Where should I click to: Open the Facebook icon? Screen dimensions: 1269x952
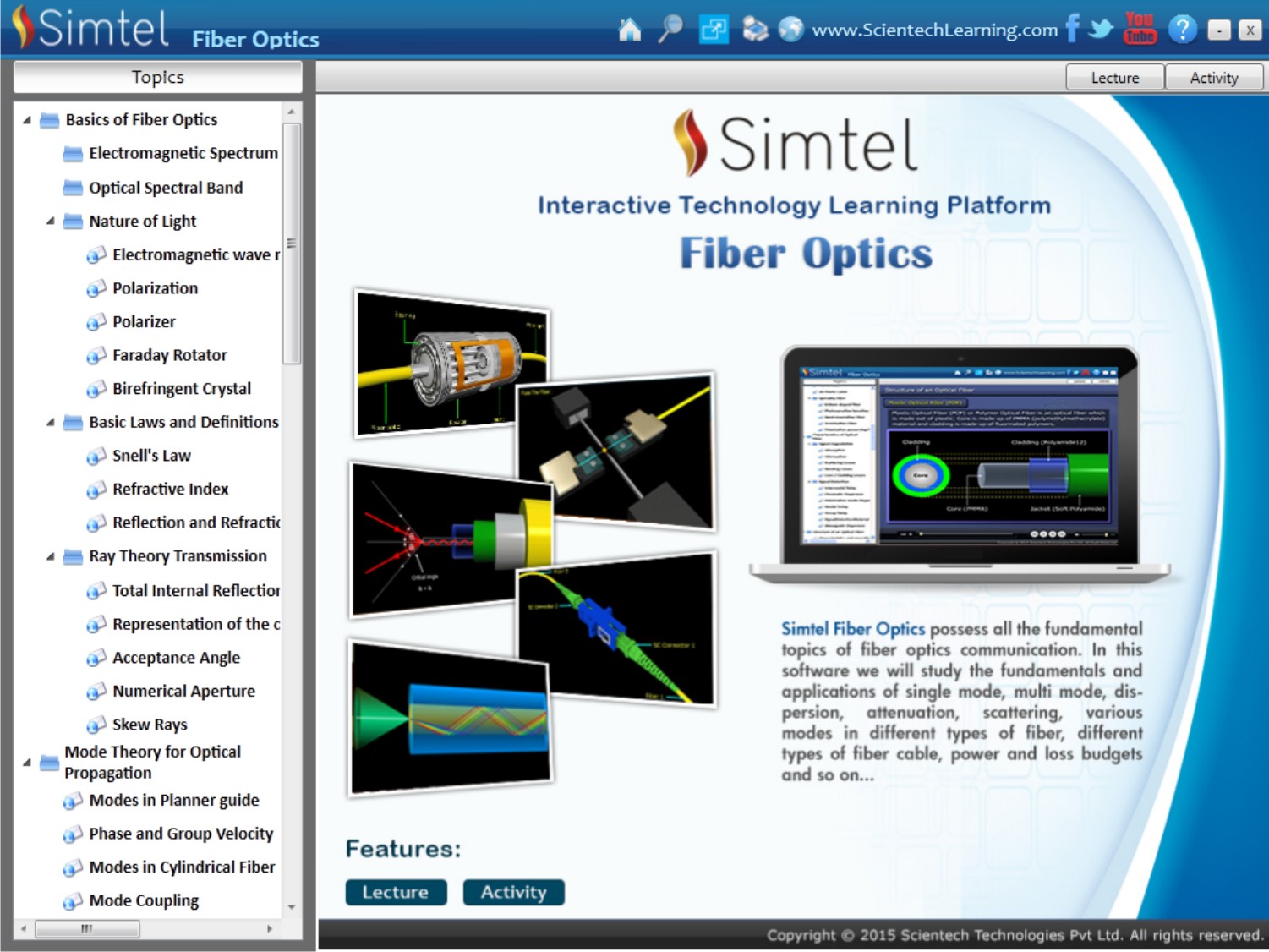1072,29
